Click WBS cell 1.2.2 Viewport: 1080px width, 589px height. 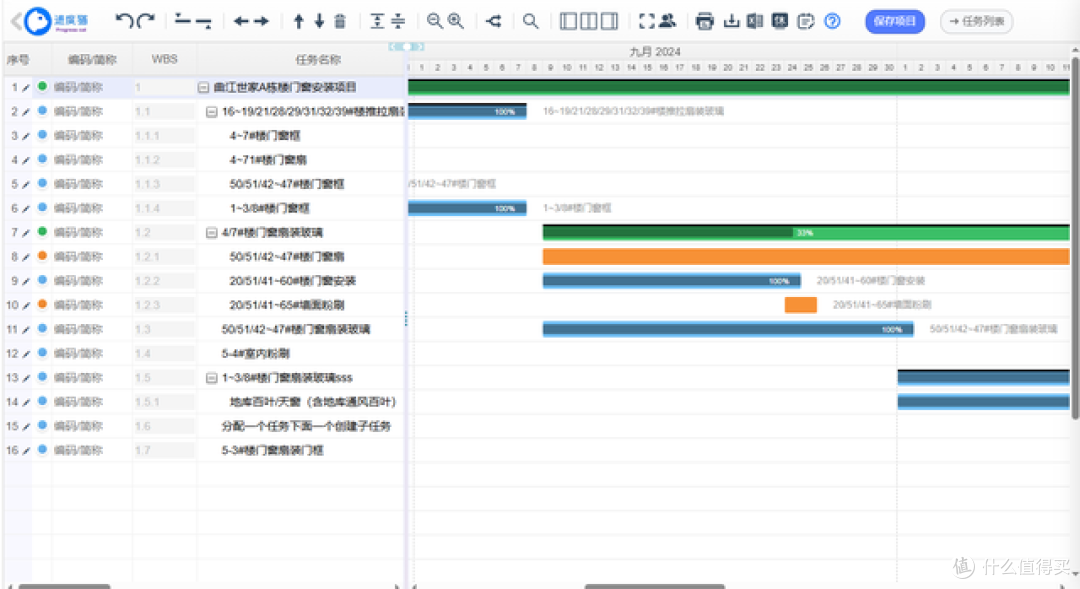[163, 281]
